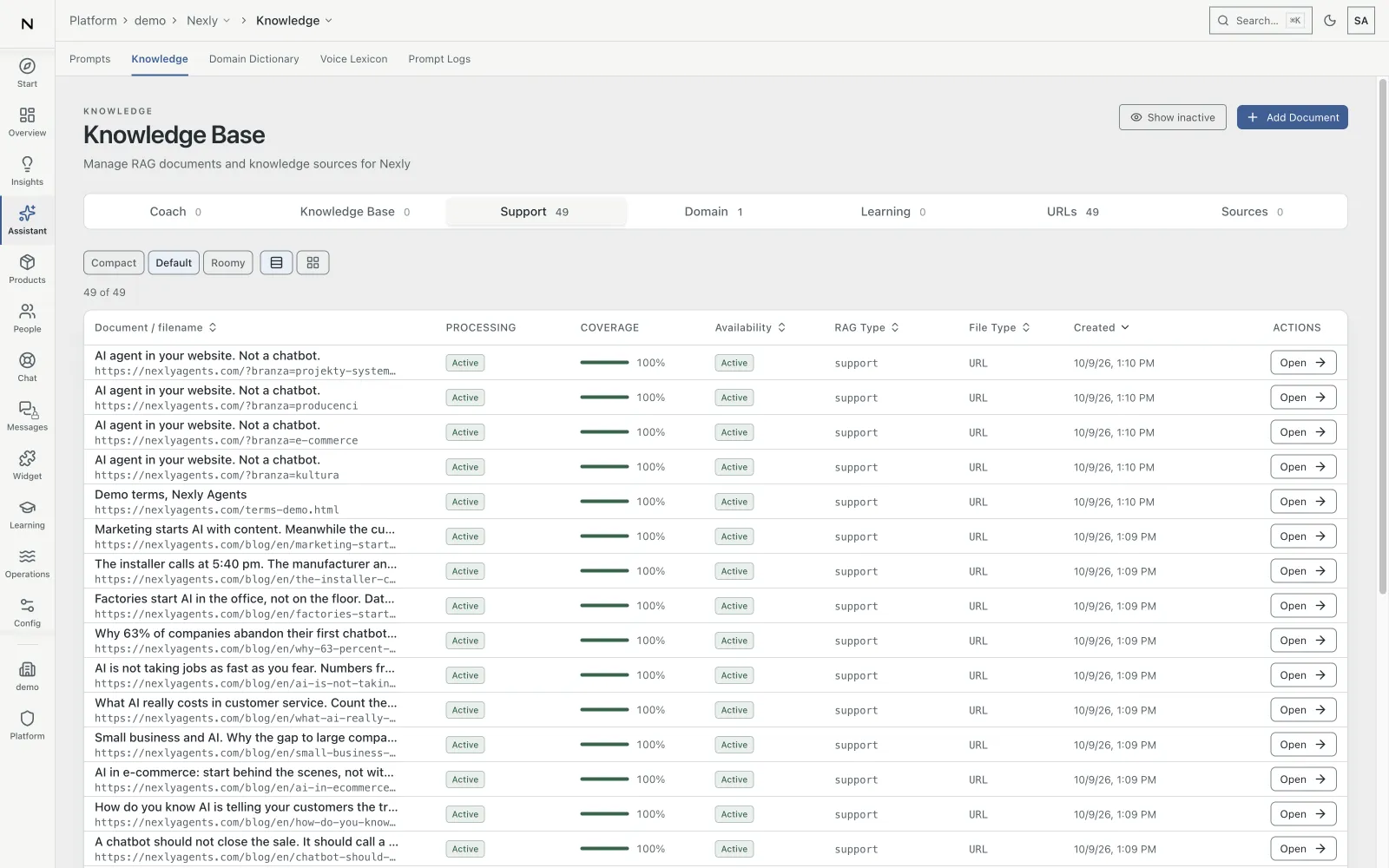Click the demo breadcrumb link

click(x=150, y=21)
